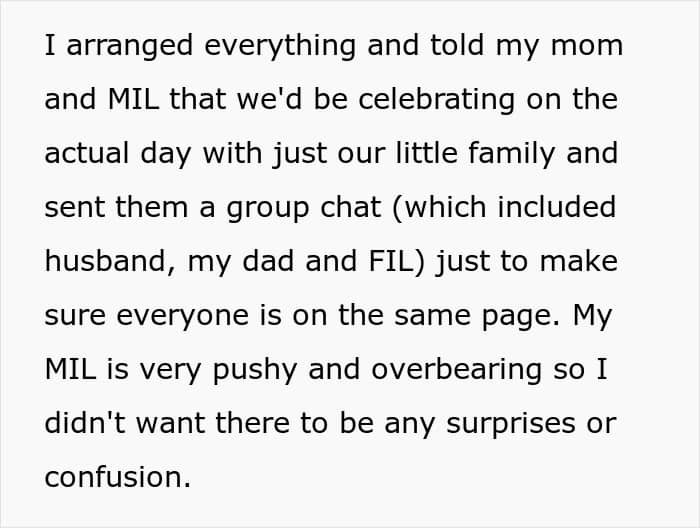
Task: Select the word "mom" in the paragraph
Action: click(x=587, y=46)
